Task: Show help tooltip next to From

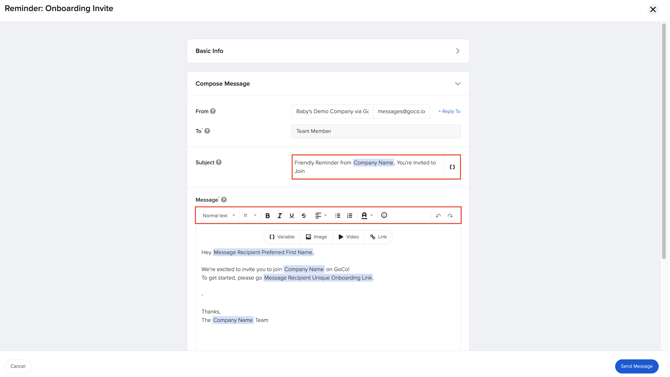Action: (213, 111)
